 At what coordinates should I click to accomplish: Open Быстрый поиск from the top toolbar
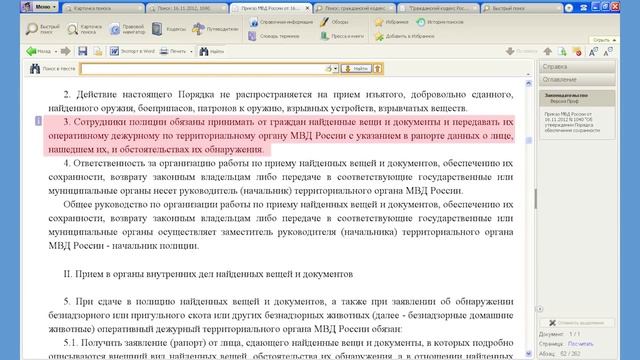pyautogui.click(x=43, y=29)
